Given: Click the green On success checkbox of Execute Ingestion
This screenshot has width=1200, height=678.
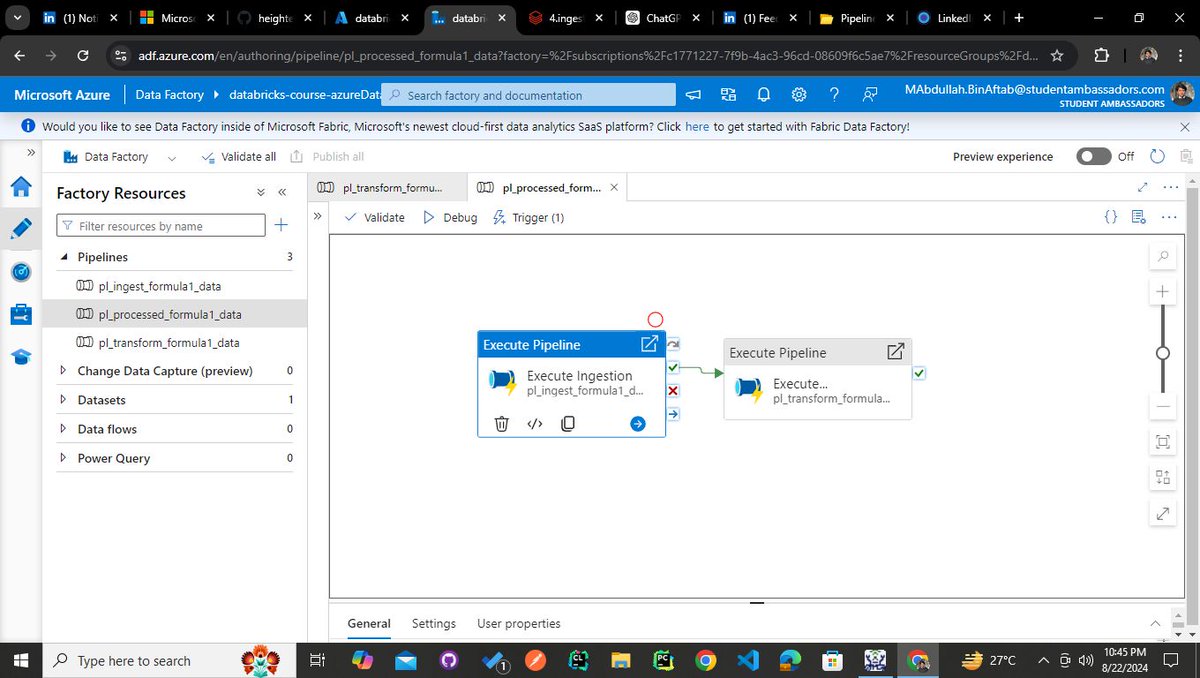Looking at the screenshot, I should 673,367.
